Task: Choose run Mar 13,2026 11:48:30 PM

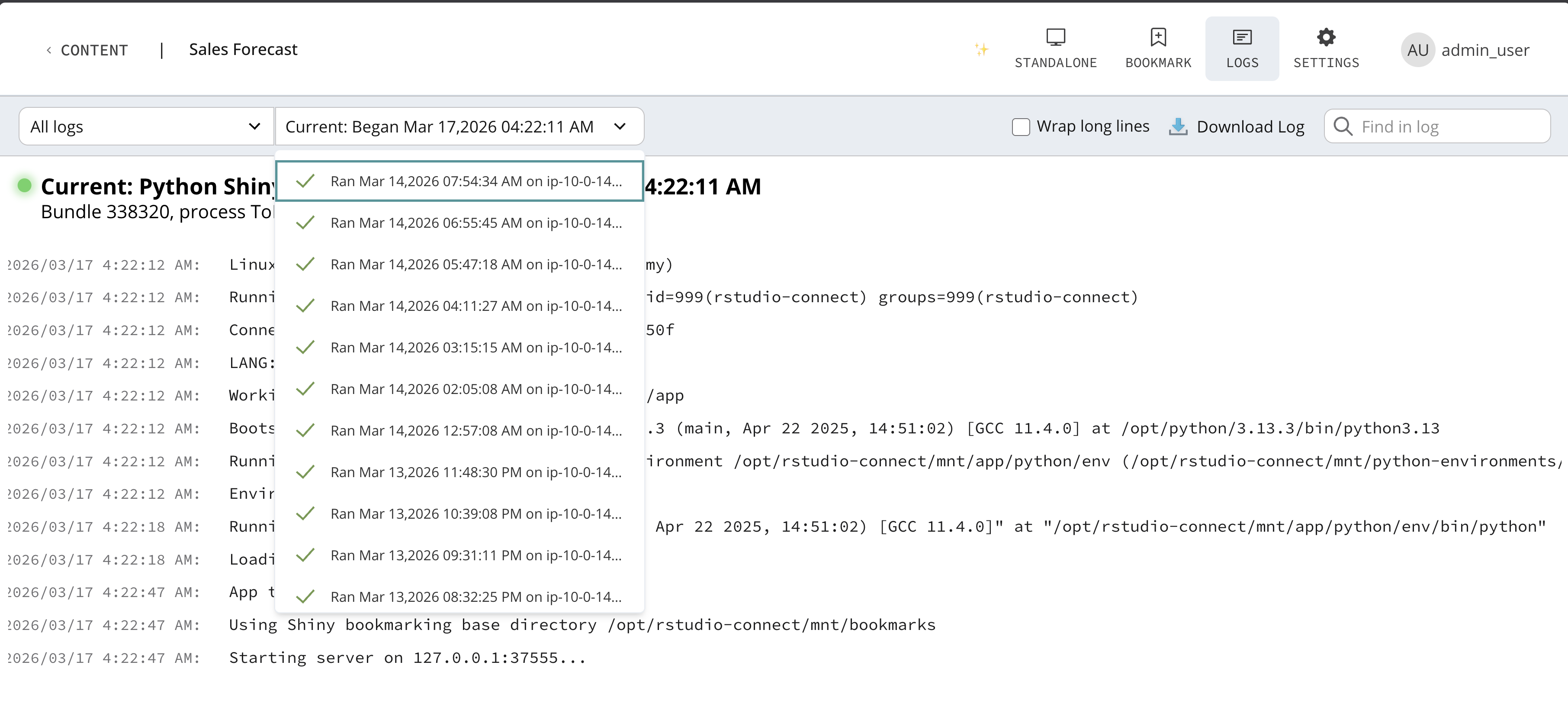Action: point(476,473)
